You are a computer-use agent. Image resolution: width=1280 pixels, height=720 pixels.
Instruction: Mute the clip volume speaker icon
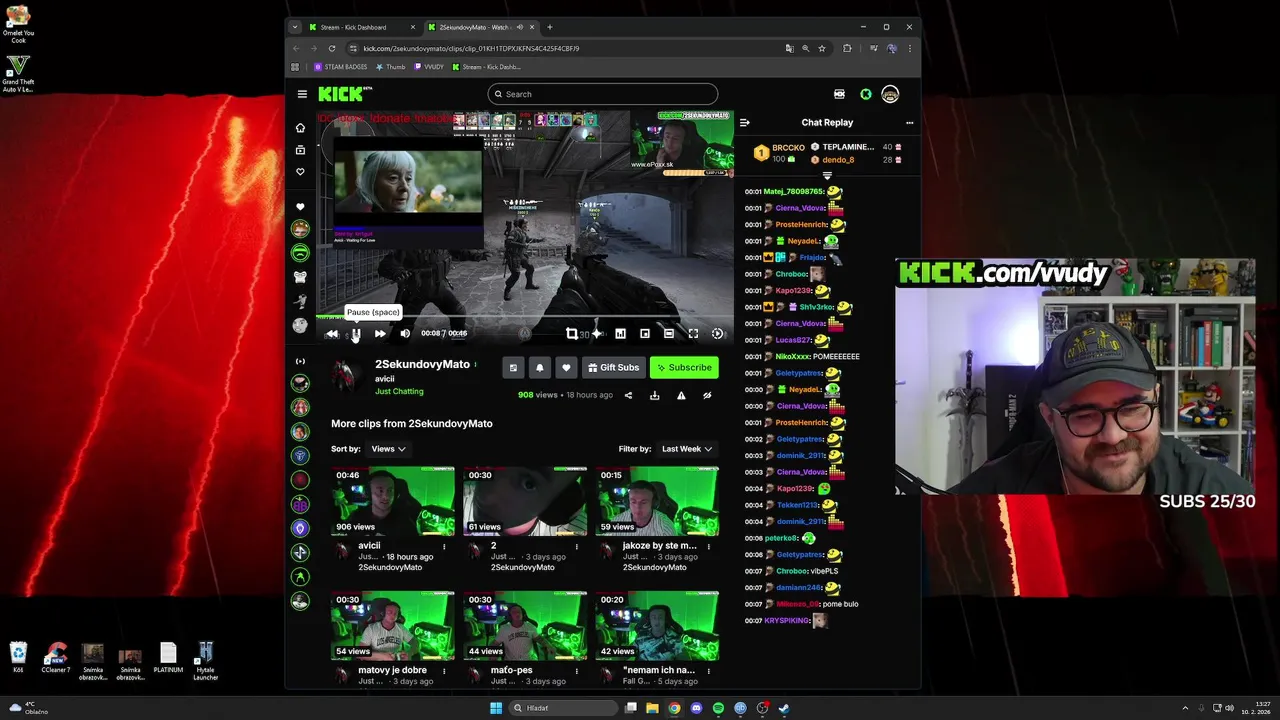tap(405, 334)
